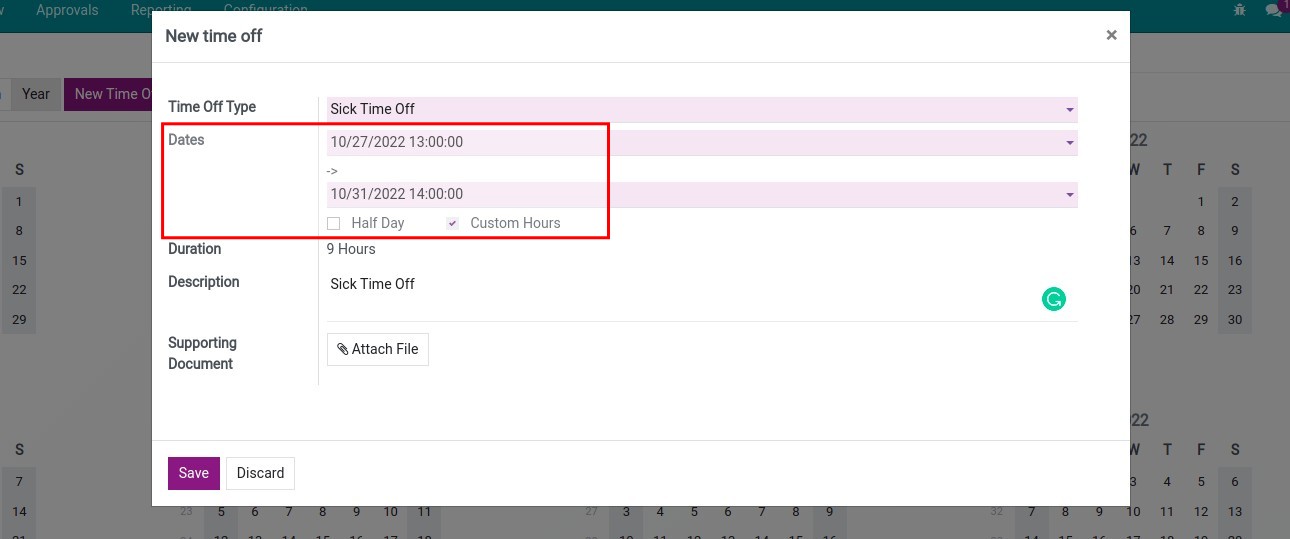
Task: Open the messages chat icon in top bar
Action: coord(1273,10)
